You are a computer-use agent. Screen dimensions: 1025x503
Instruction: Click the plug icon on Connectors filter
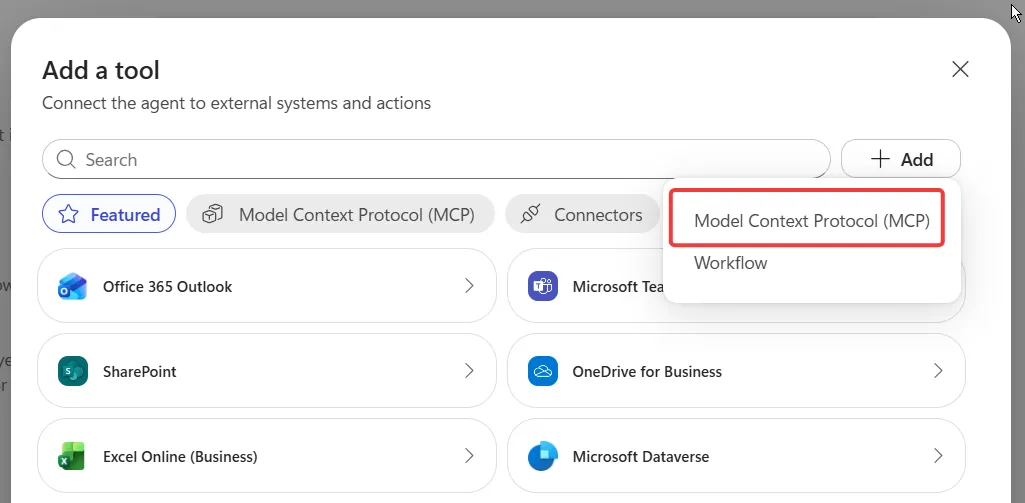pyautogui.click(x=531, y=214)
